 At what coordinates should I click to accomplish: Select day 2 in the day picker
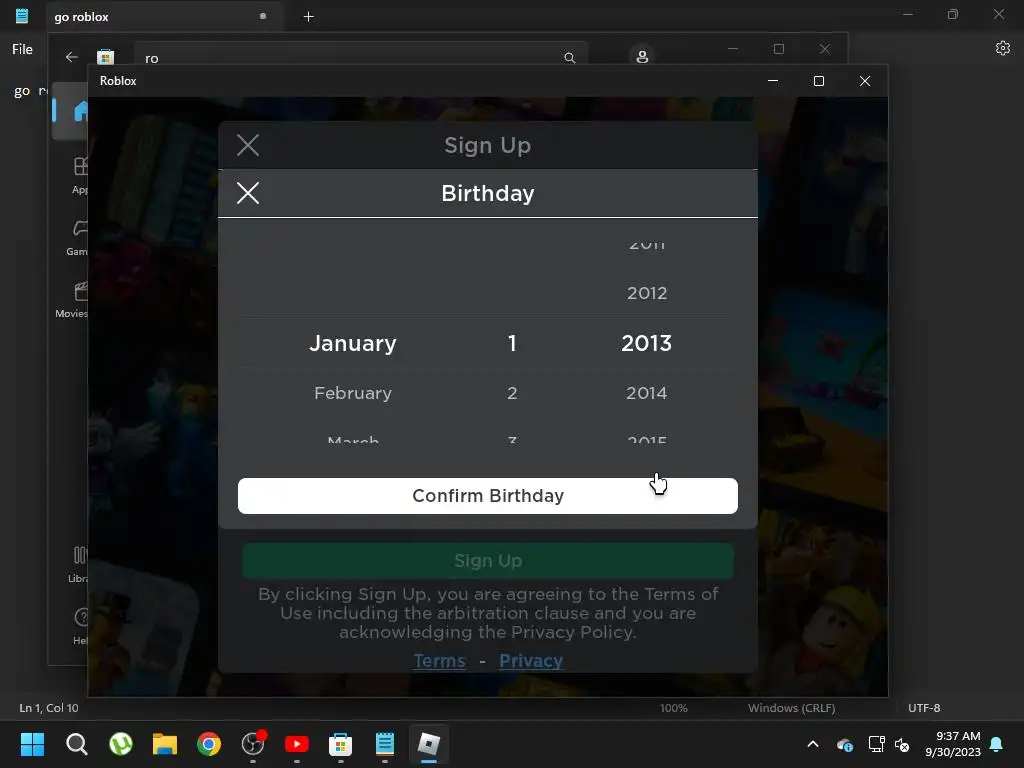pos(512,393)
